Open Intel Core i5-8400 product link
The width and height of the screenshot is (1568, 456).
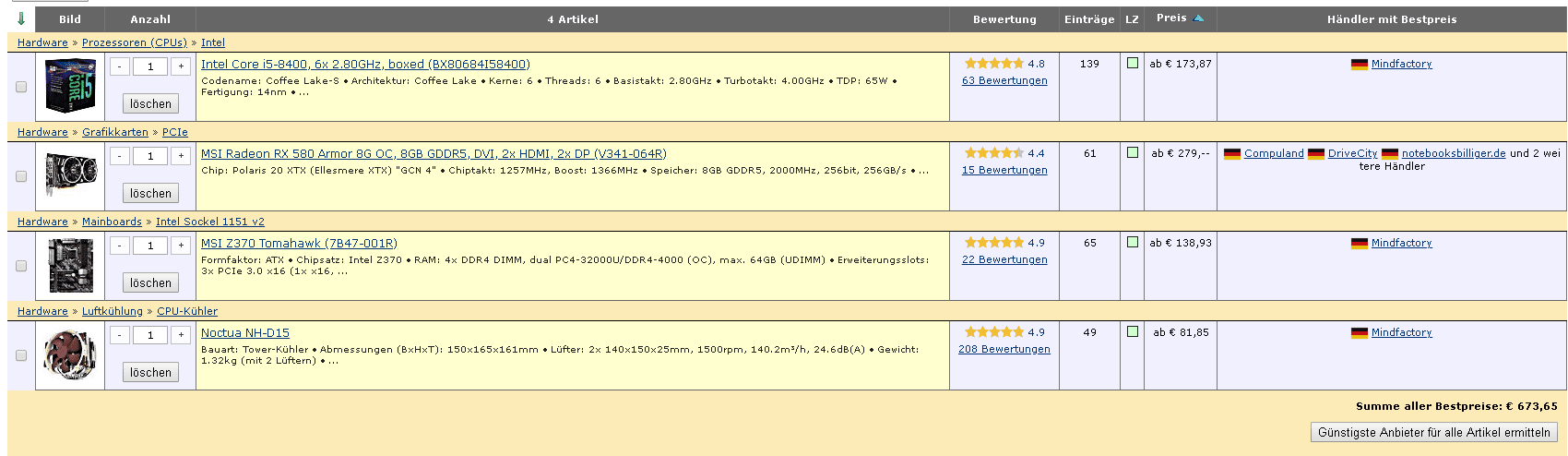point(365,65)
